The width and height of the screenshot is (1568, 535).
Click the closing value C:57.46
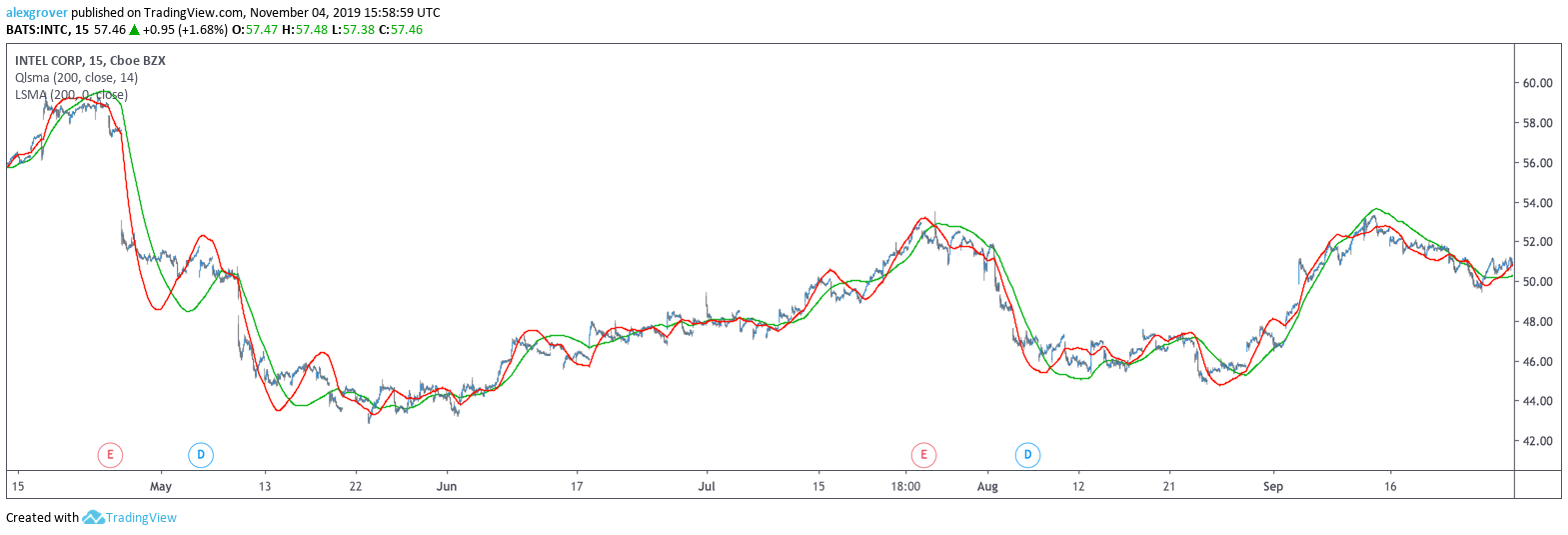pyautogui.click(x=401, y=30)
